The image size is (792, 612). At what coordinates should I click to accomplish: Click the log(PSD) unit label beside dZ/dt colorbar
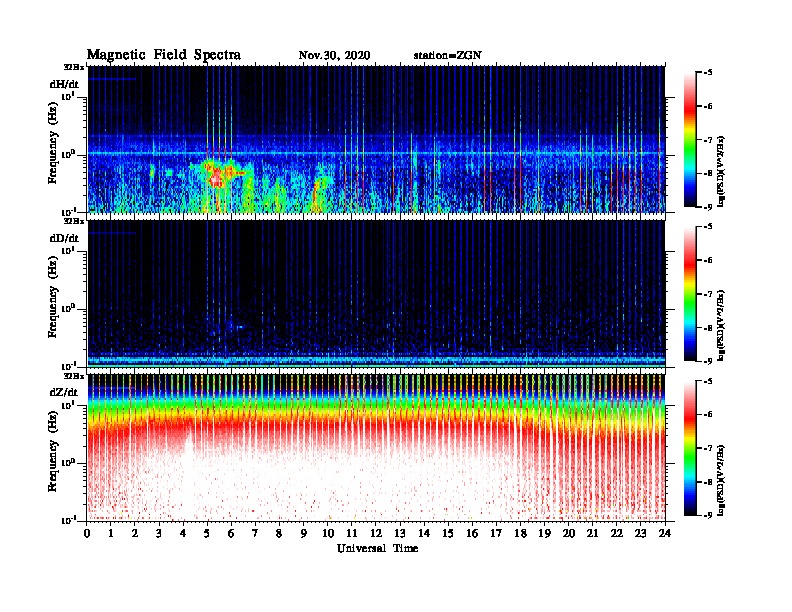(721, 480)
